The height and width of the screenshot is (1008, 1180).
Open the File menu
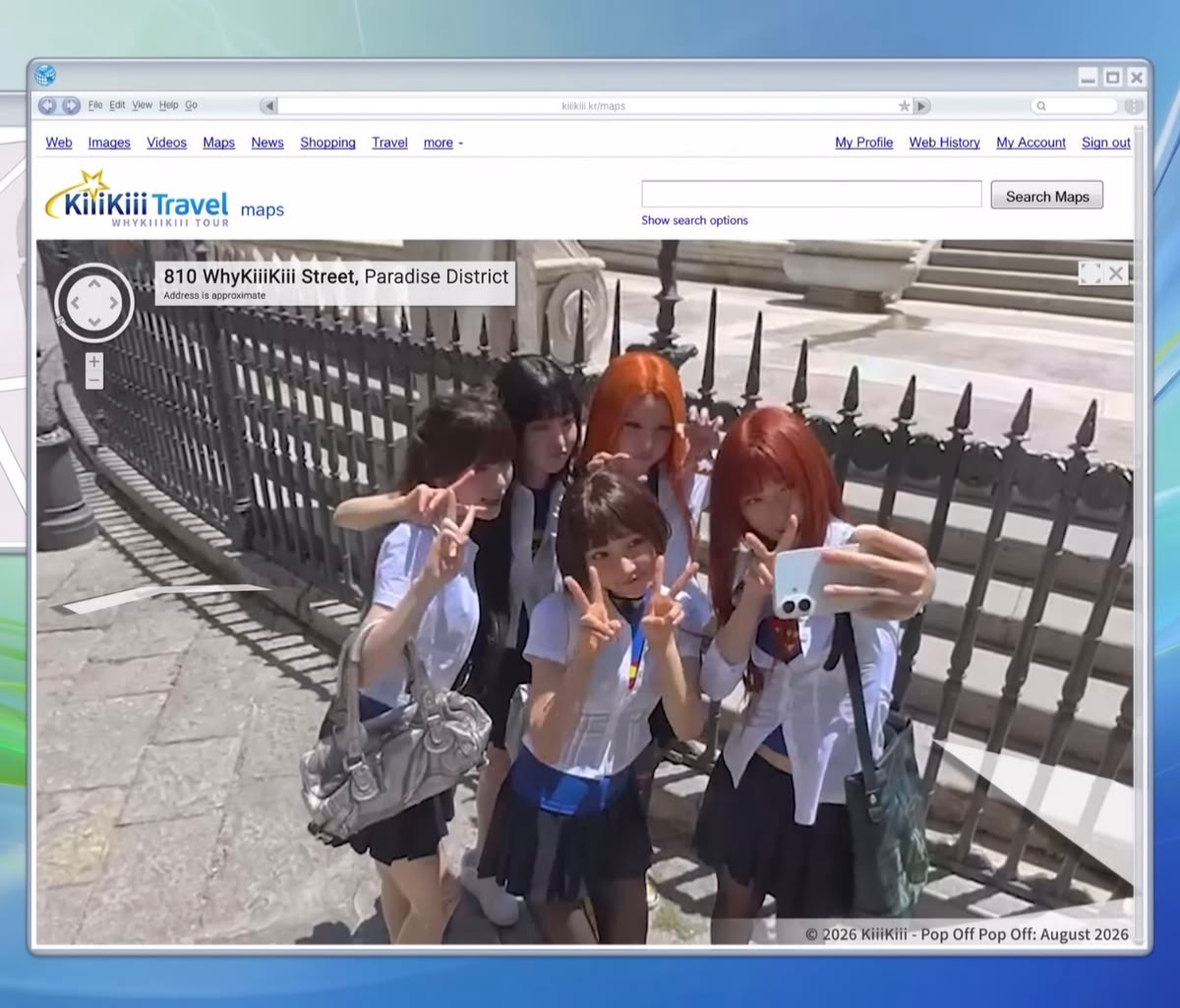95,105
